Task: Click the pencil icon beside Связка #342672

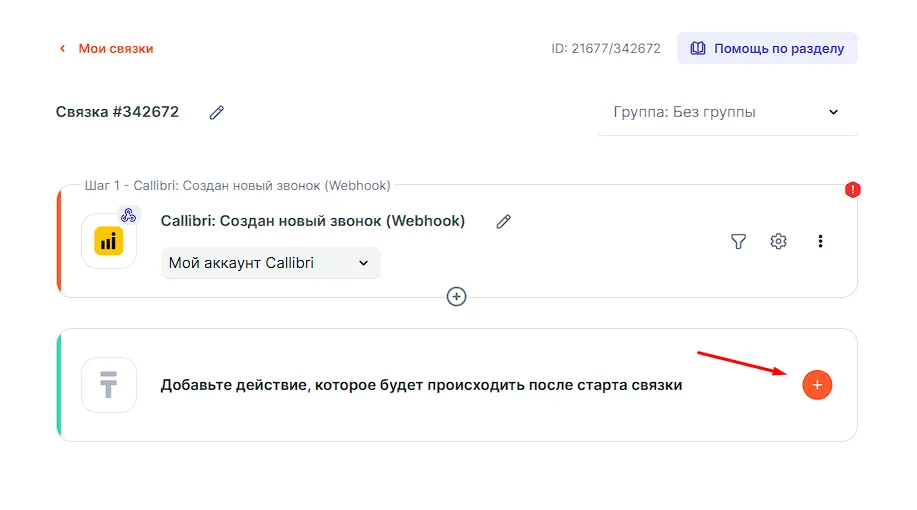Action: [217, 112]
